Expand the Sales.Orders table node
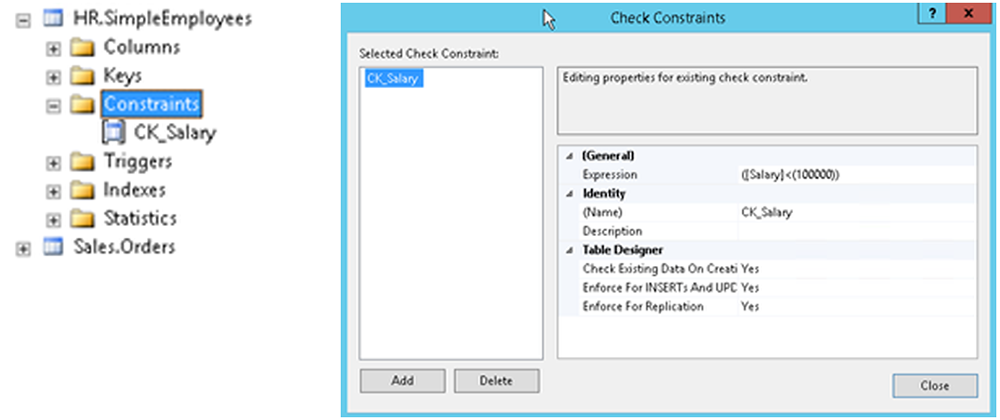 (x=23, y=248)
